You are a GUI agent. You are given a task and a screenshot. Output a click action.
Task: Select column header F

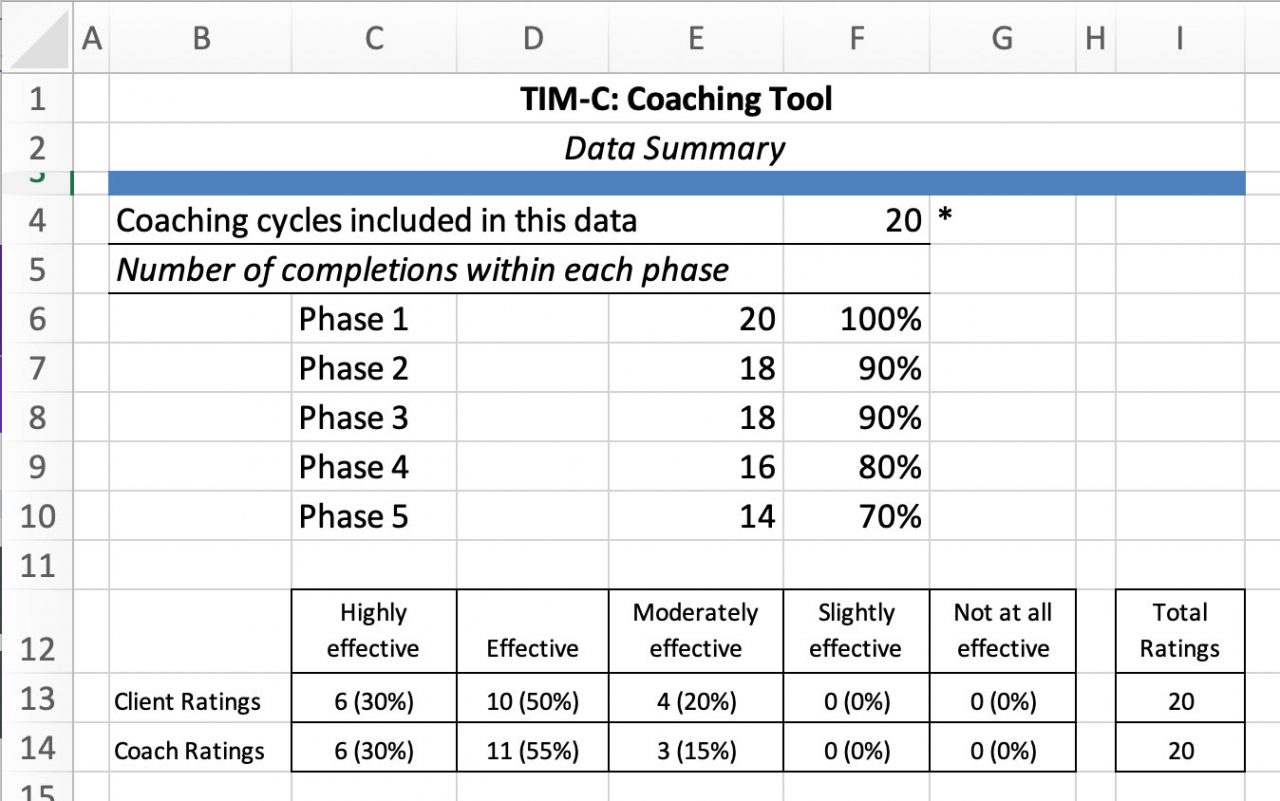[856, 39]
